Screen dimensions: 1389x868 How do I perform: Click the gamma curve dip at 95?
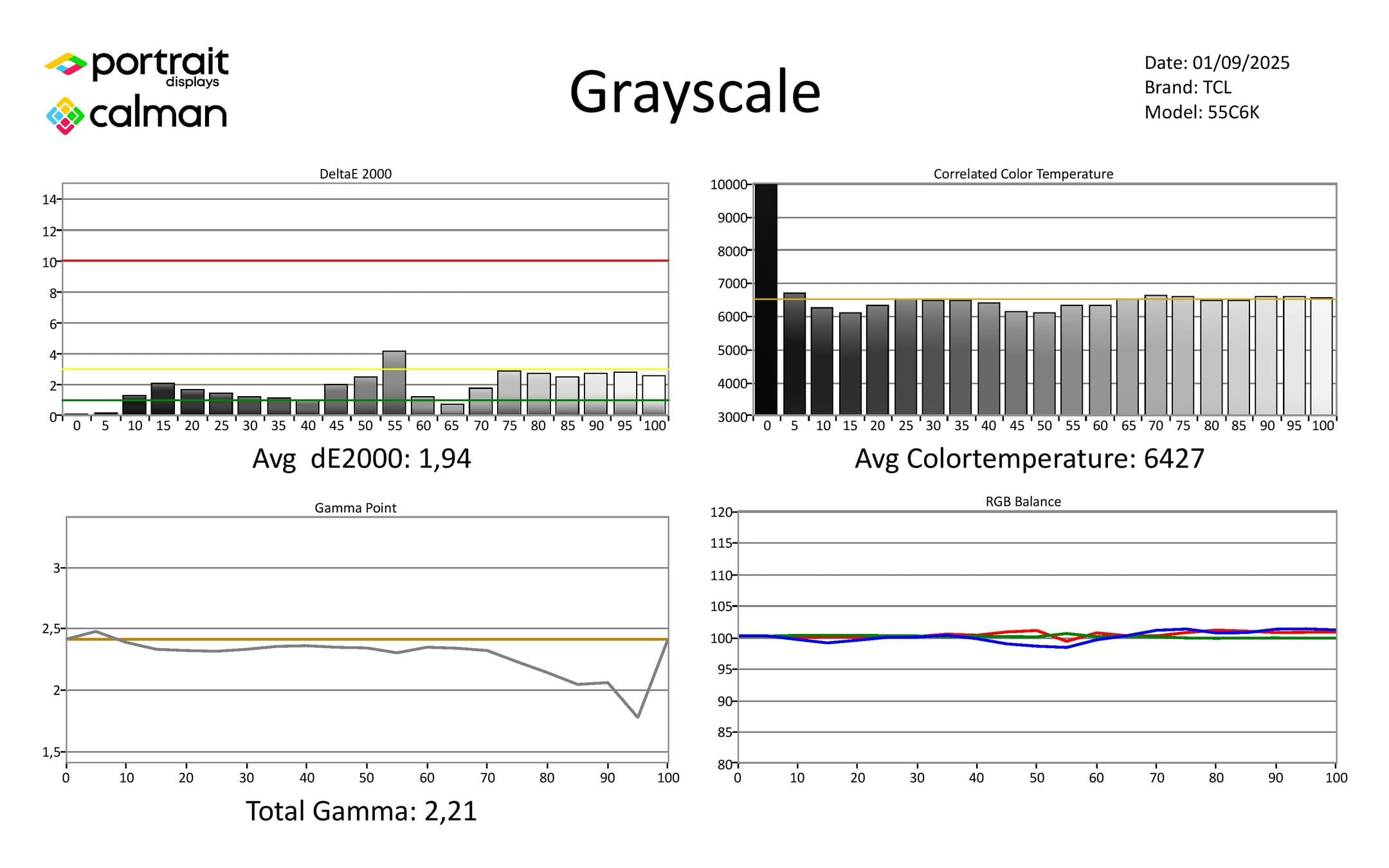(x=637, y=716)
